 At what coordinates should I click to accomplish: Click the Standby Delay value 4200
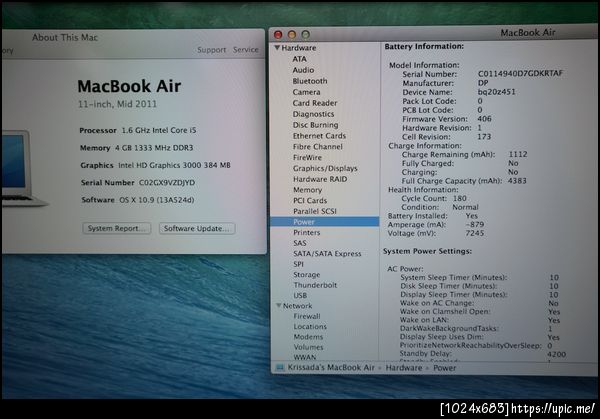pyautogui.click(x=556, y=354)
